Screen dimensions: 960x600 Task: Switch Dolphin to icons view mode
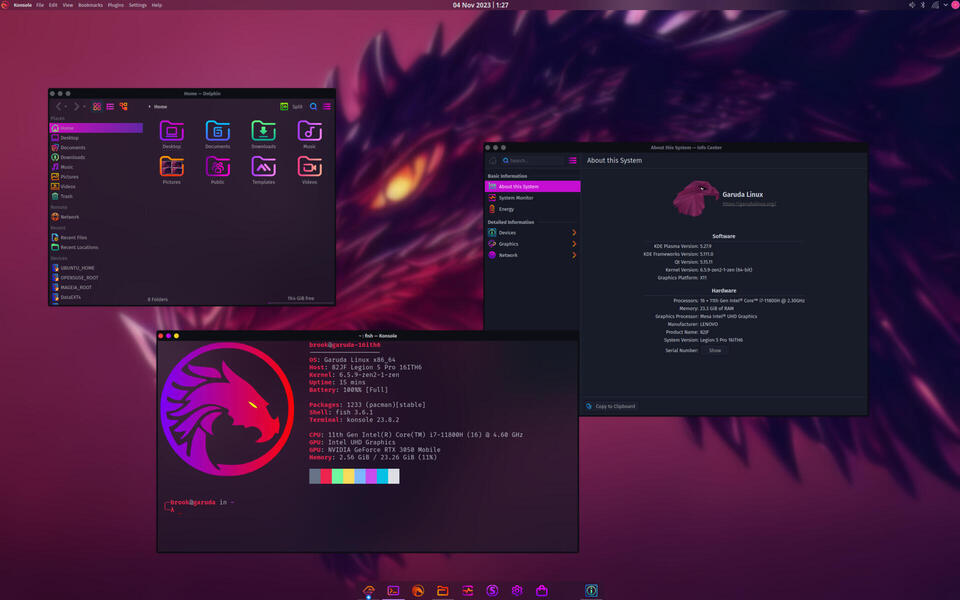click(x=97, y=107)
